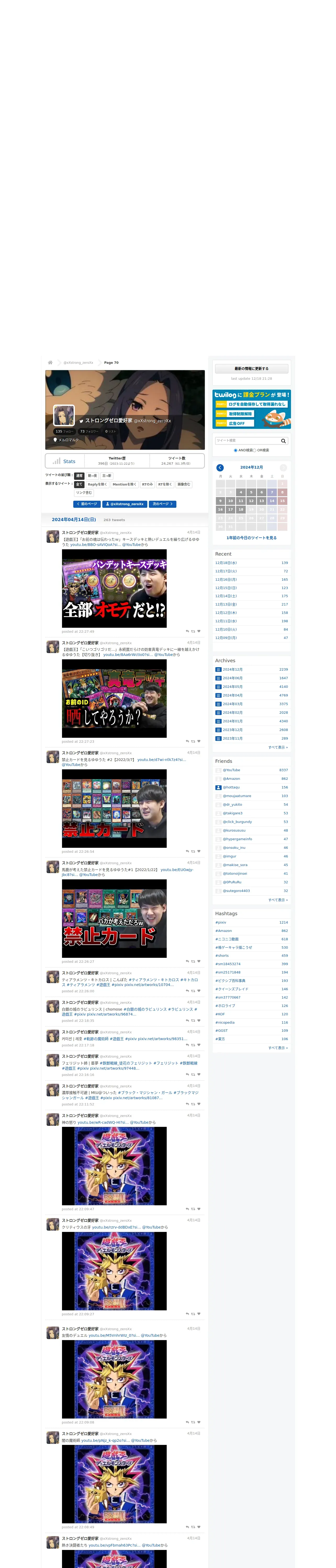Viewport: 336px width, 1568px height.
Task: Filter tweets with RTを除く
Action: [x=165, y=485]
